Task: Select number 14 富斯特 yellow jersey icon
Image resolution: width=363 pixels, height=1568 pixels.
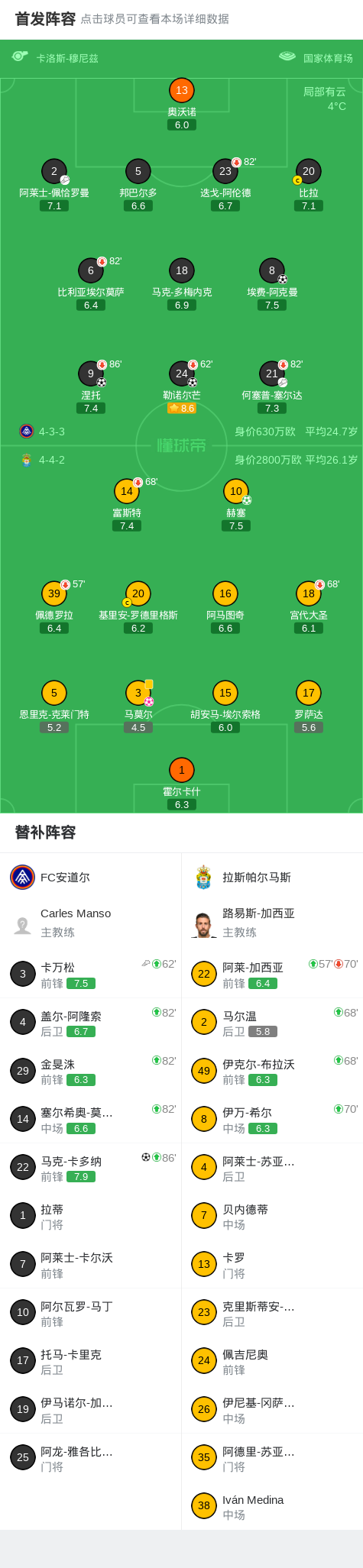Action: (127, 491)
